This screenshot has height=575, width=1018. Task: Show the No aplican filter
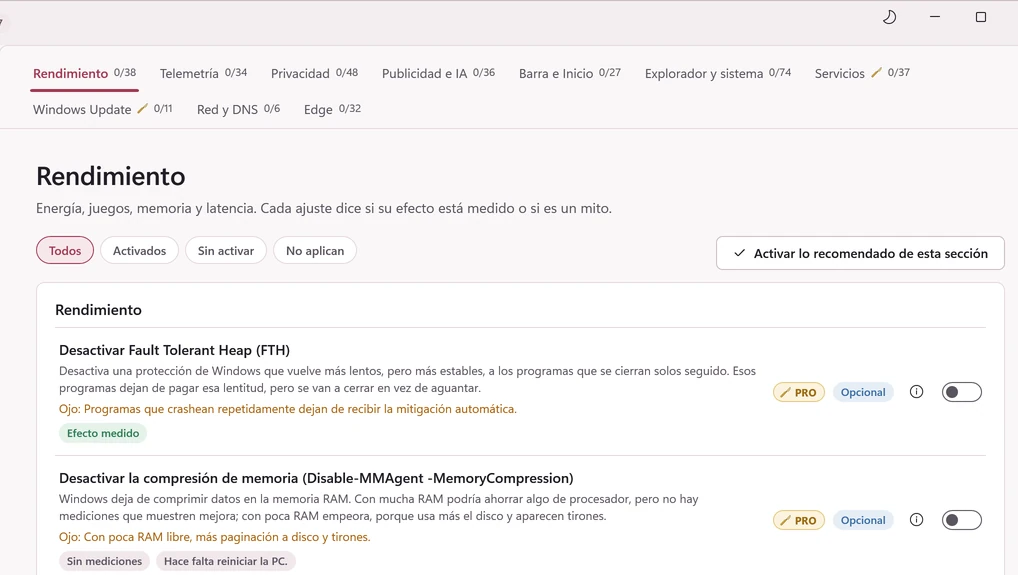click(315, 251)
